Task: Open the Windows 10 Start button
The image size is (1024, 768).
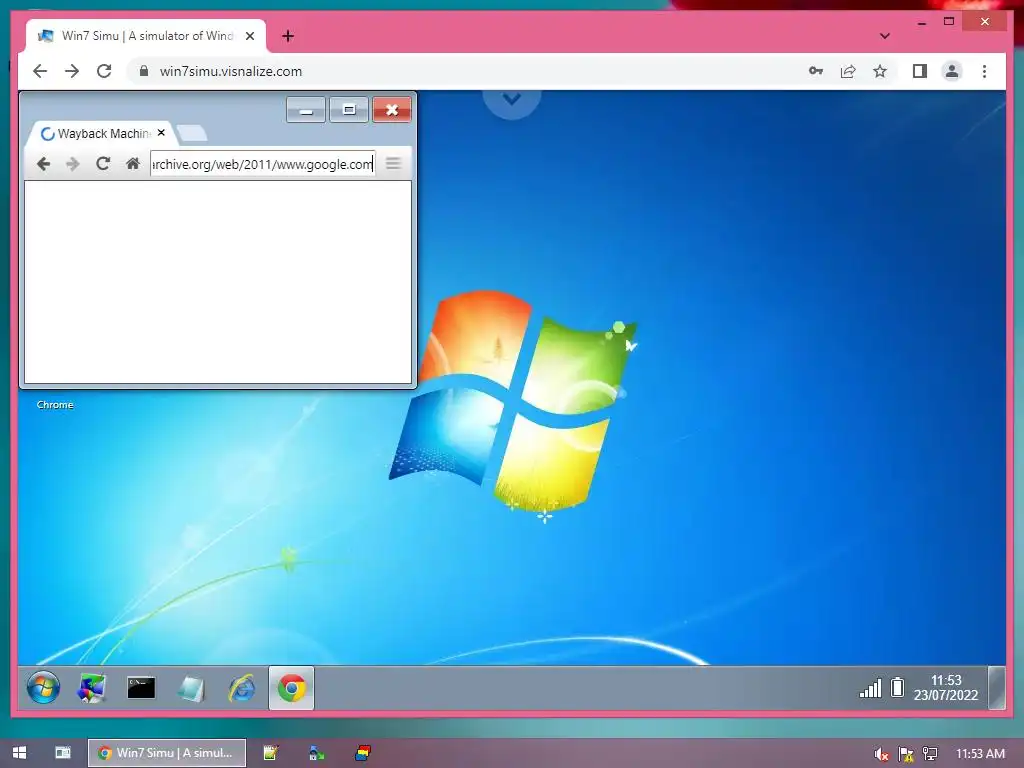Action: 20,753
